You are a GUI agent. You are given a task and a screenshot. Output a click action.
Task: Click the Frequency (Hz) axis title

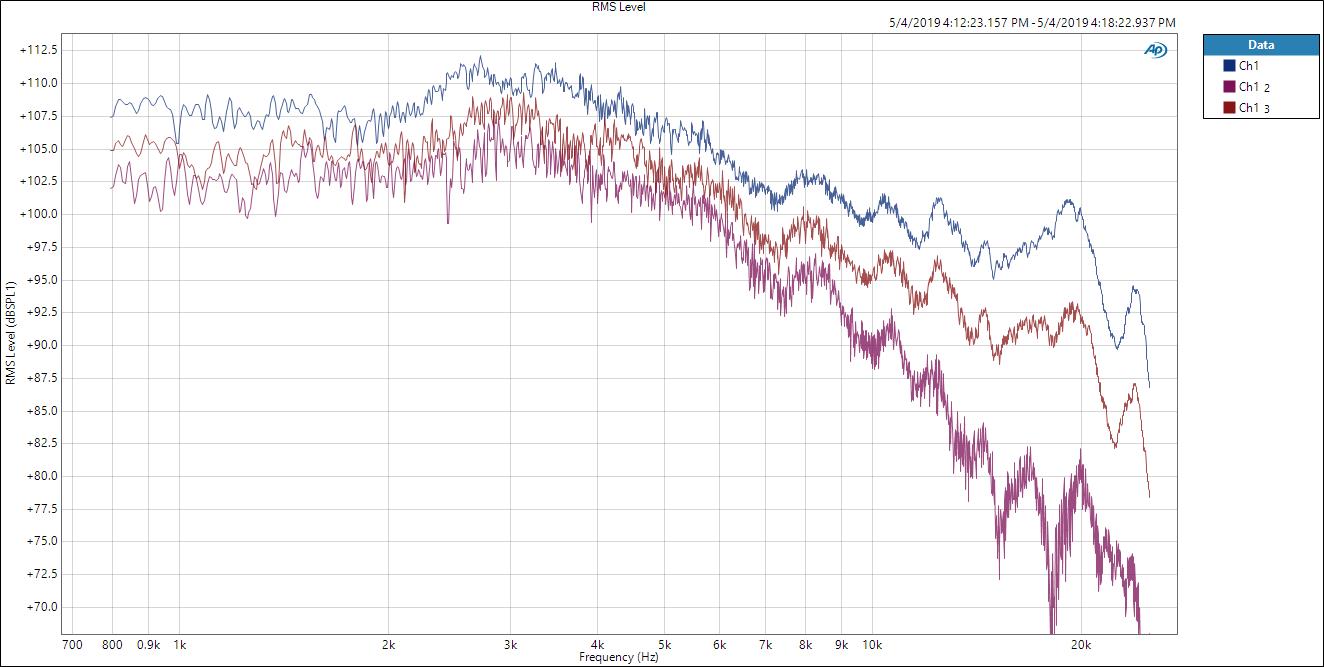(619, 657)
